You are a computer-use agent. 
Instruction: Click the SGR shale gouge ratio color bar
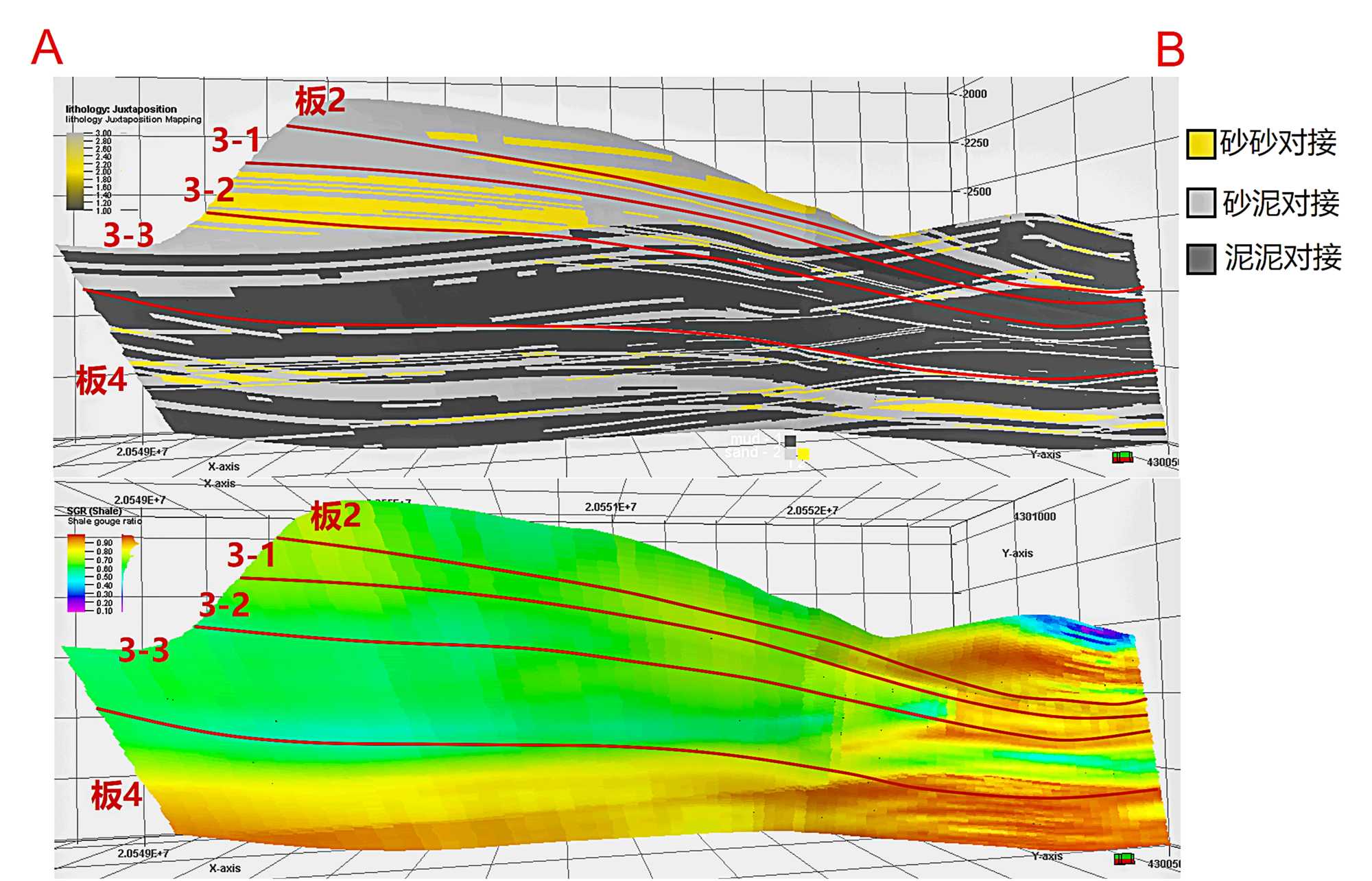75,574
